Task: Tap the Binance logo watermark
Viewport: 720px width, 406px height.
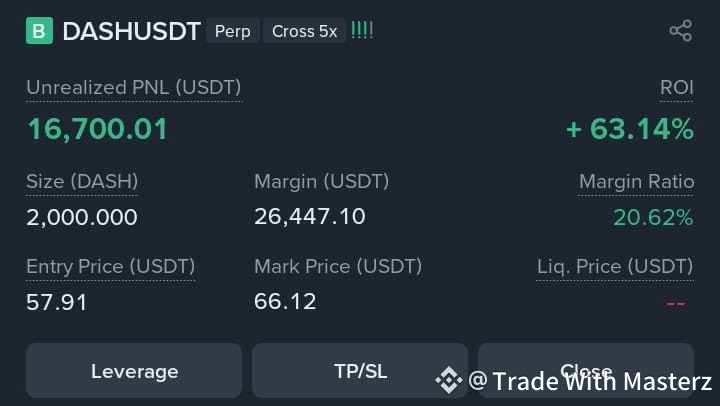Action: point(448,380)
